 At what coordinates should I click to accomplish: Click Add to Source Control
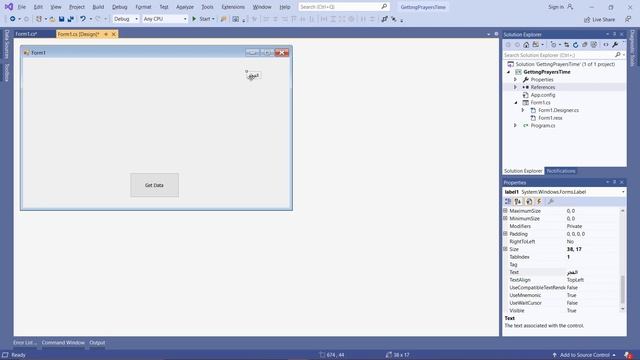tap(584, 355)
